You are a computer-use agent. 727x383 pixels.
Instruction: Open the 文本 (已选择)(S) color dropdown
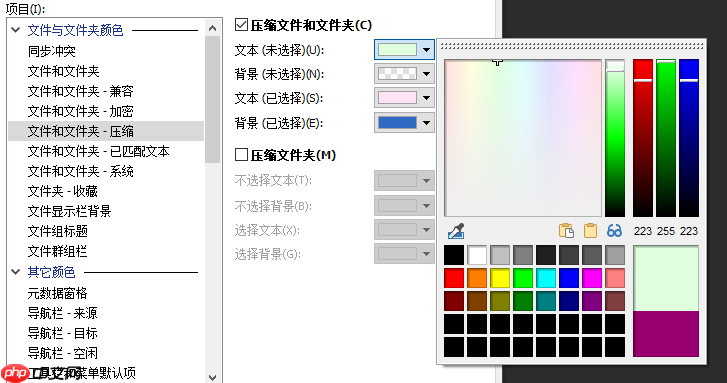[404, 98]
